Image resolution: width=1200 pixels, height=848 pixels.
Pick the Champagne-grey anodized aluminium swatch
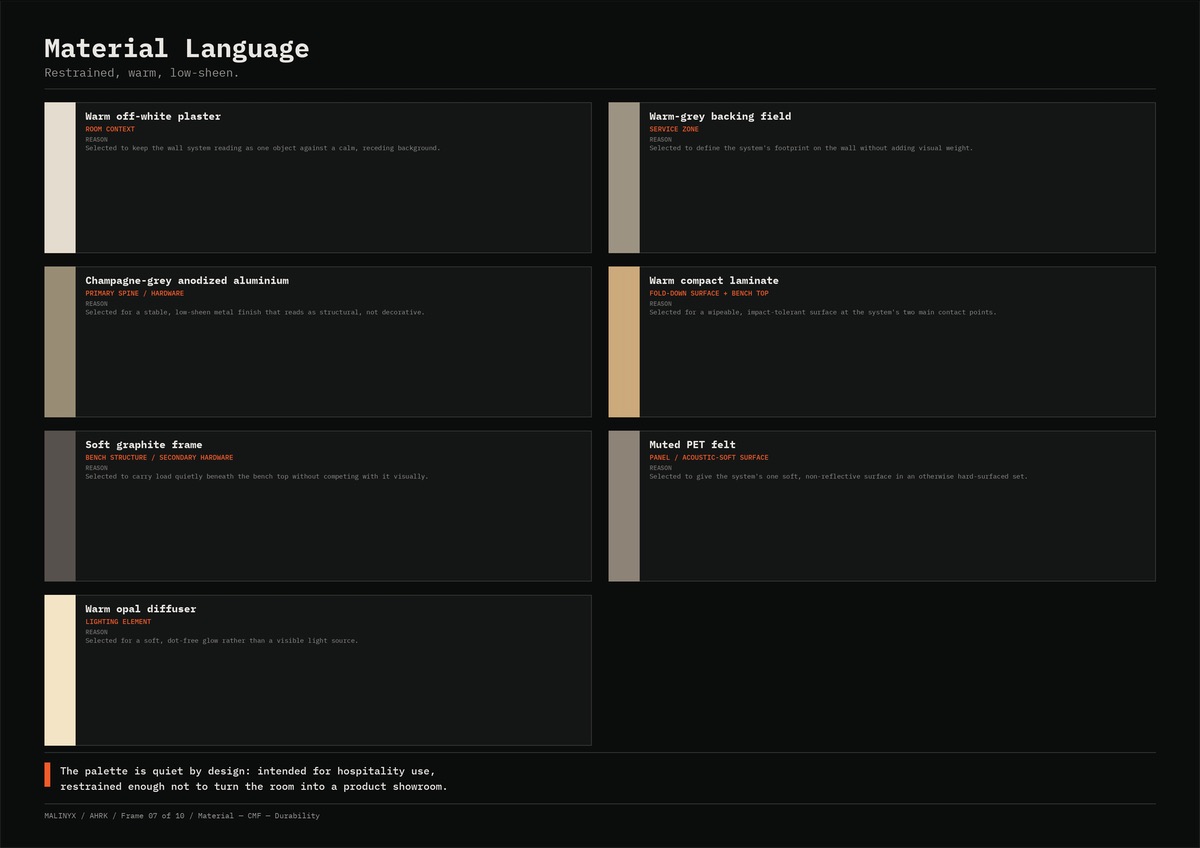[60, 342]
